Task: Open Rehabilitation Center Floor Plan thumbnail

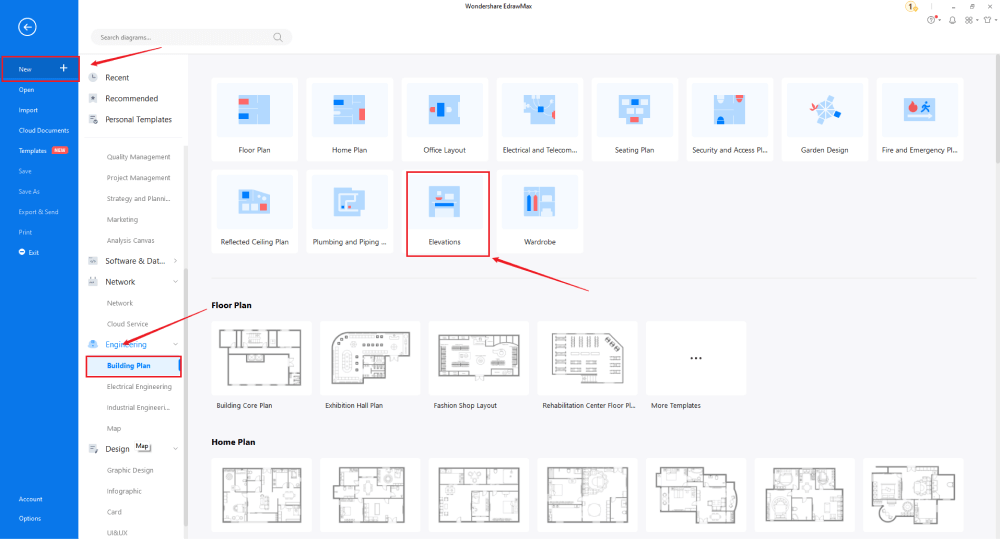Action: [587, 358]
